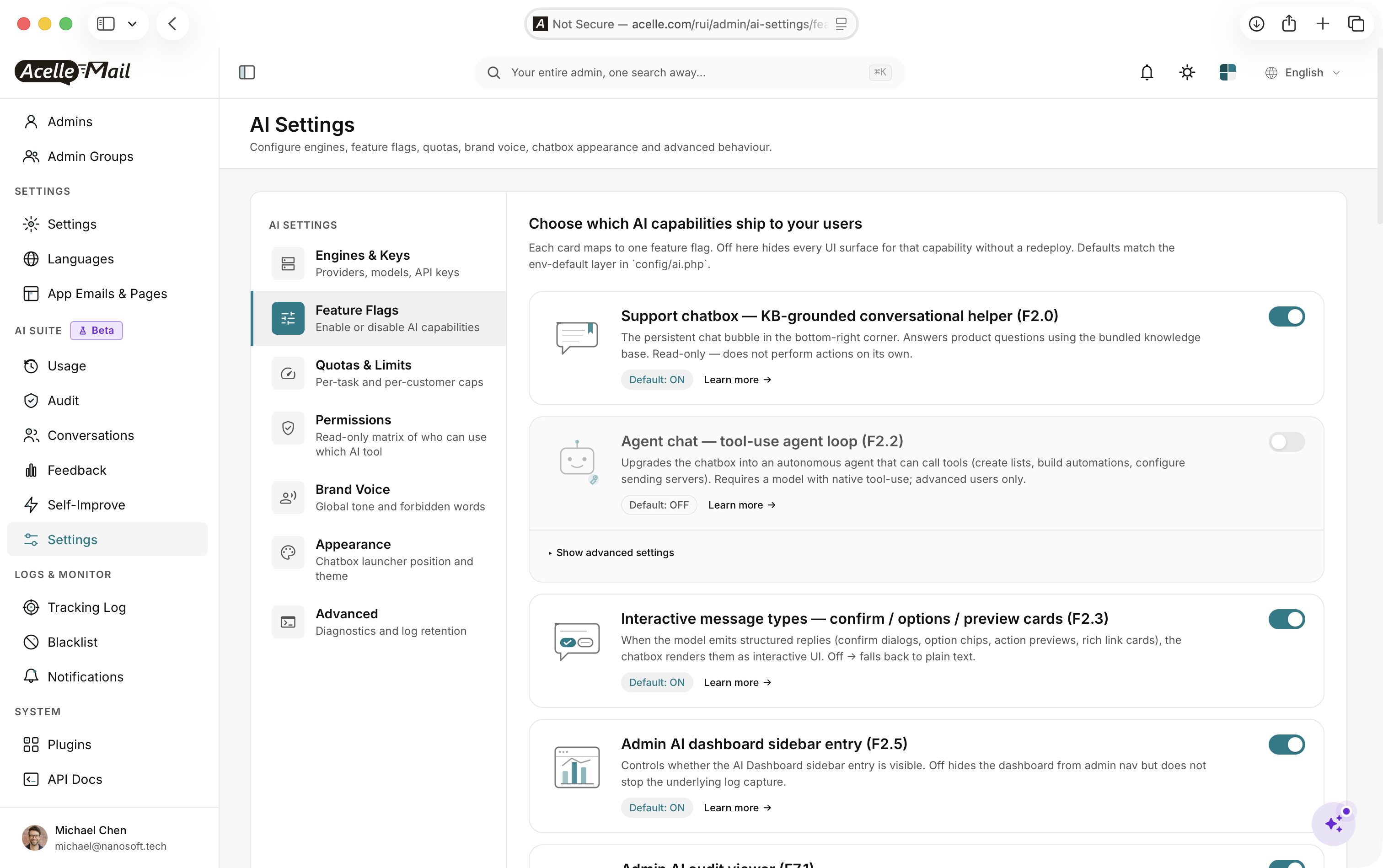The image size is (1383, 868).
Task: Open Audit under AI Suite
Action: pos(107,401)
